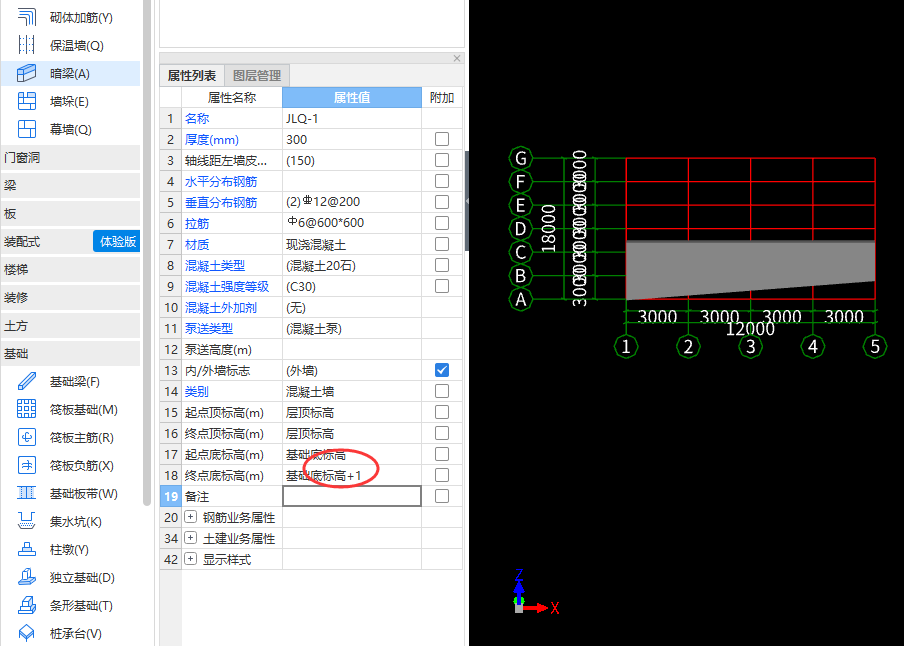Select the 柱墩(Y) column pier icon
The width and height of the screenshot is (904, 646).
tap(27, 550)
